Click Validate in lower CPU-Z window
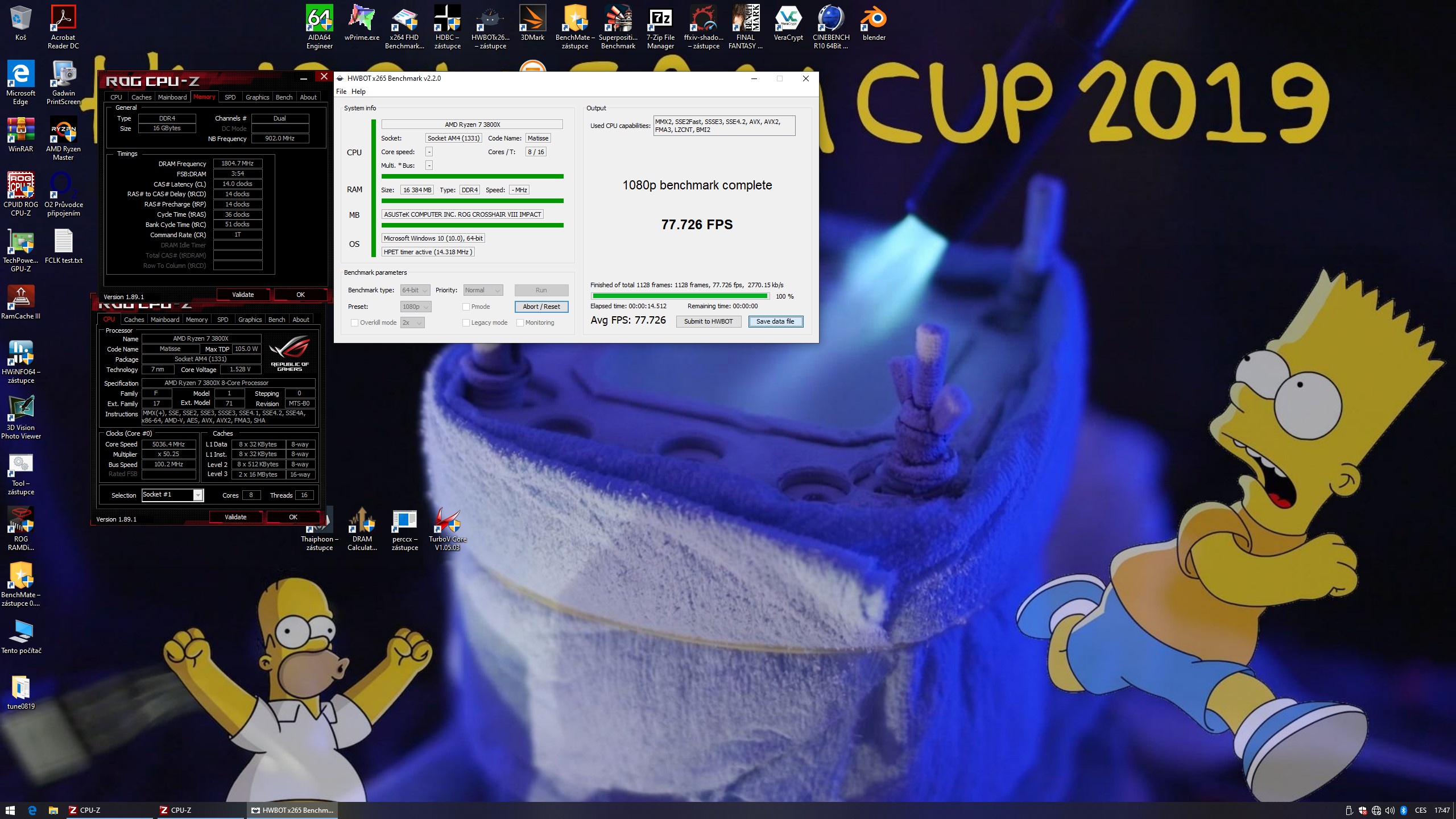 [235, 517]
